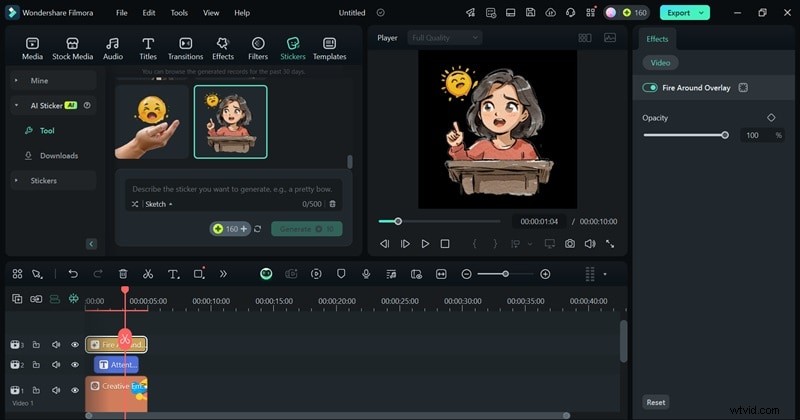Delete selected clip with trash icon
The height and width of the screenshot is (420, 800).
pos(123,274)
